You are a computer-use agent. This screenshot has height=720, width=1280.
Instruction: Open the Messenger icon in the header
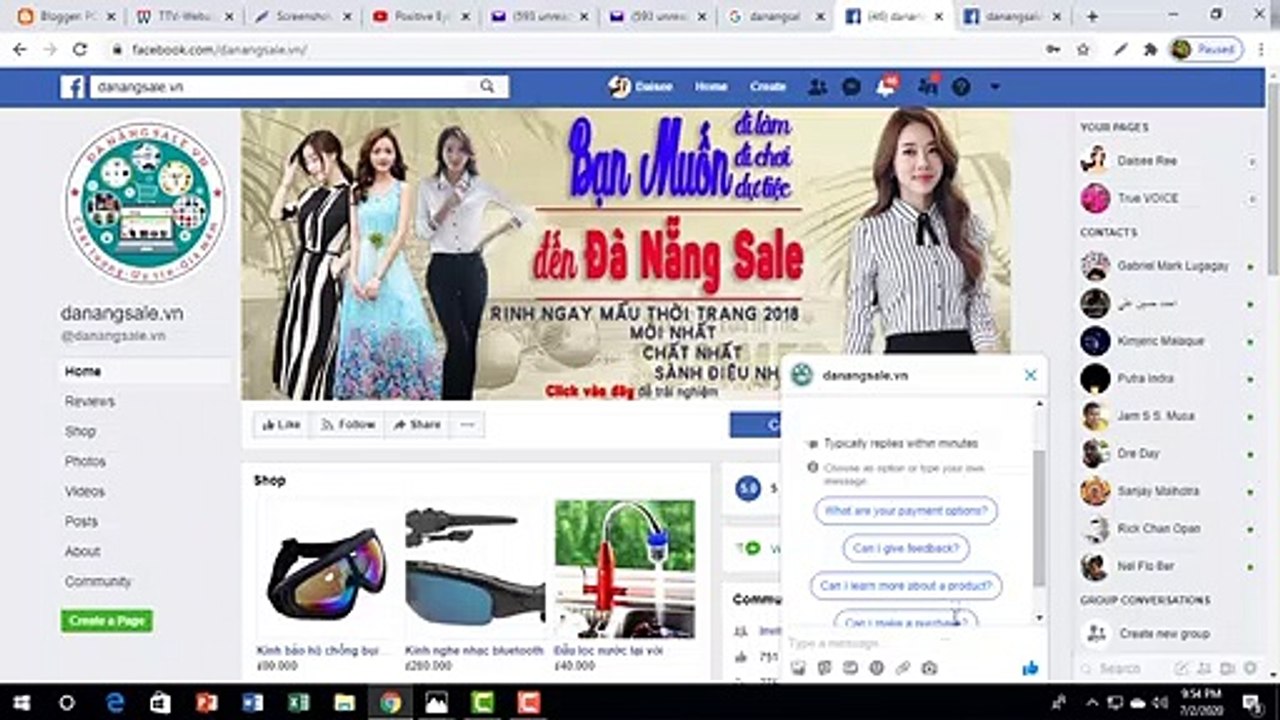click(x=851, y=87)
